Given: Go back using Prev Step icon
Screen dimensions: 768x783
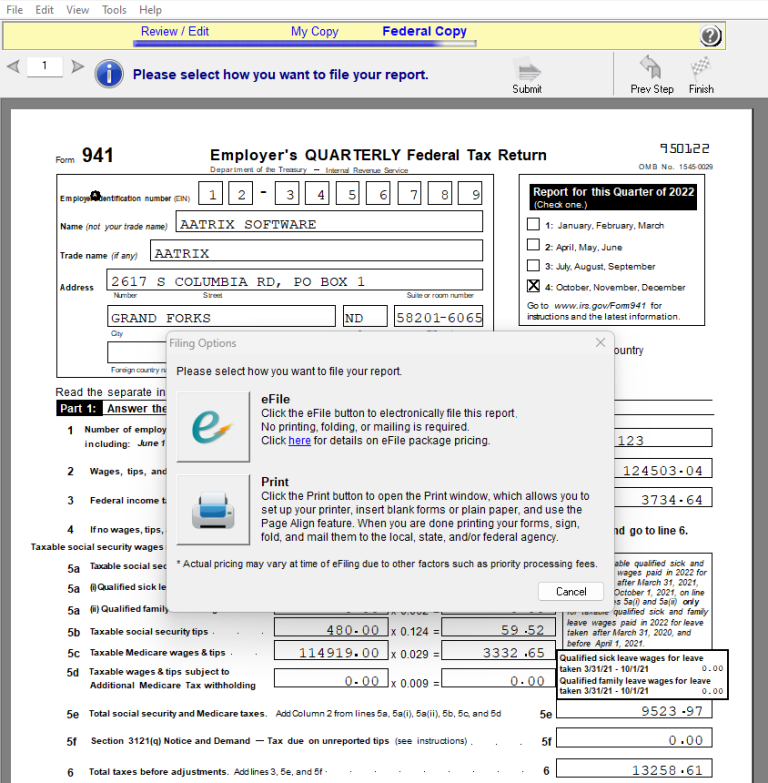Looking at the screenshot, I should pyautogui.click(x=651, y=71).
